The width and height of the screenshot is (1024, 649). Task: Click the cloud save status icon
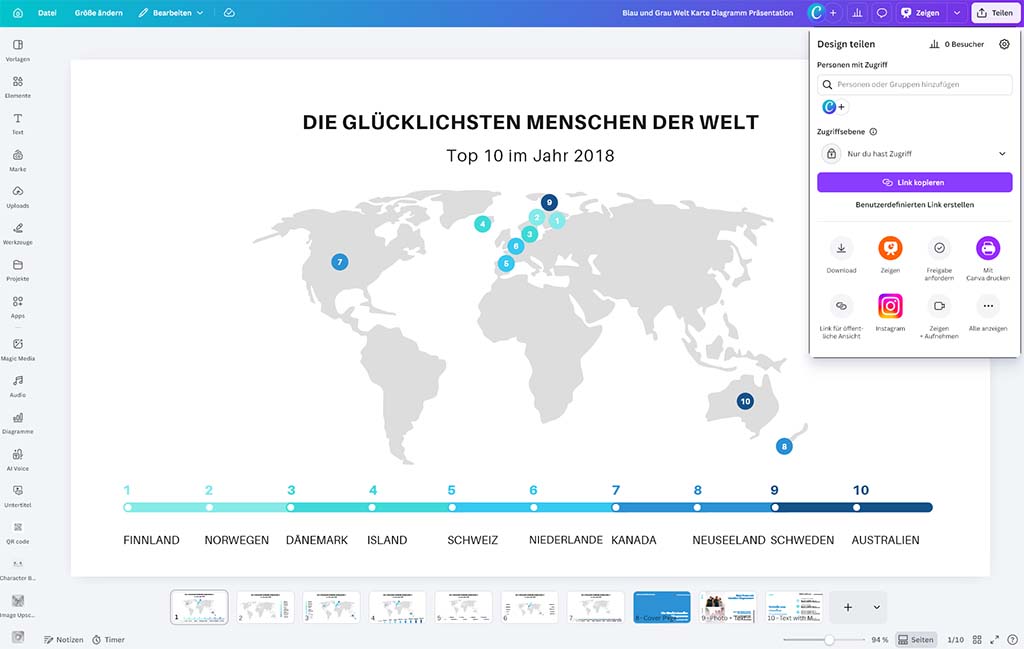tap(229, 12)
